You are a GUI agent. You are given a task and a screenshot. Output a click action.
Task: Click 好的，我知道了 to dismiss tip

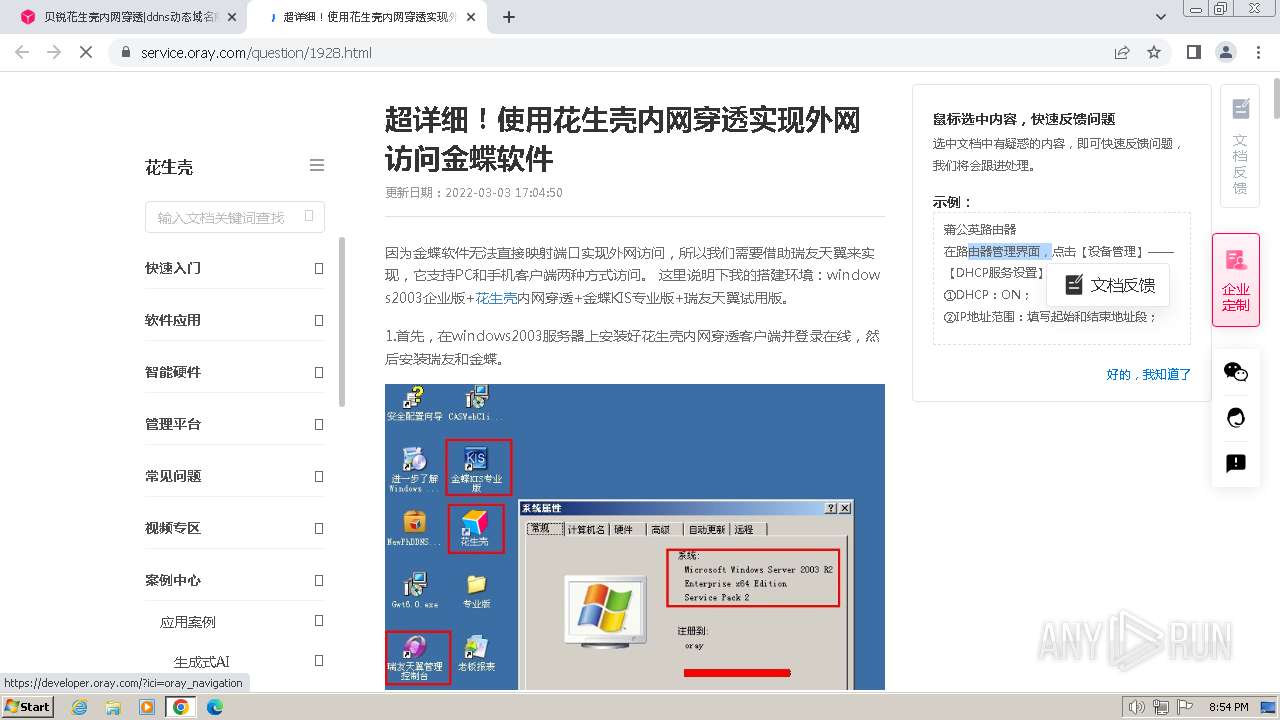[x=1148, y=374]
